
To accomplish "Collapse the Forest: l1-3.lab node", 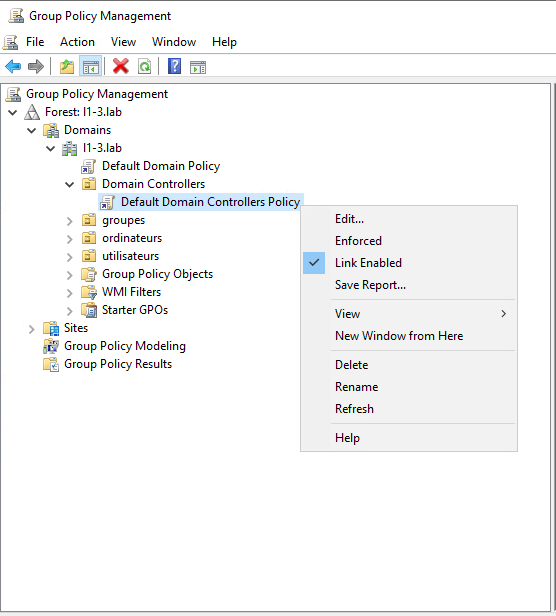I will (x=13, y=112).
